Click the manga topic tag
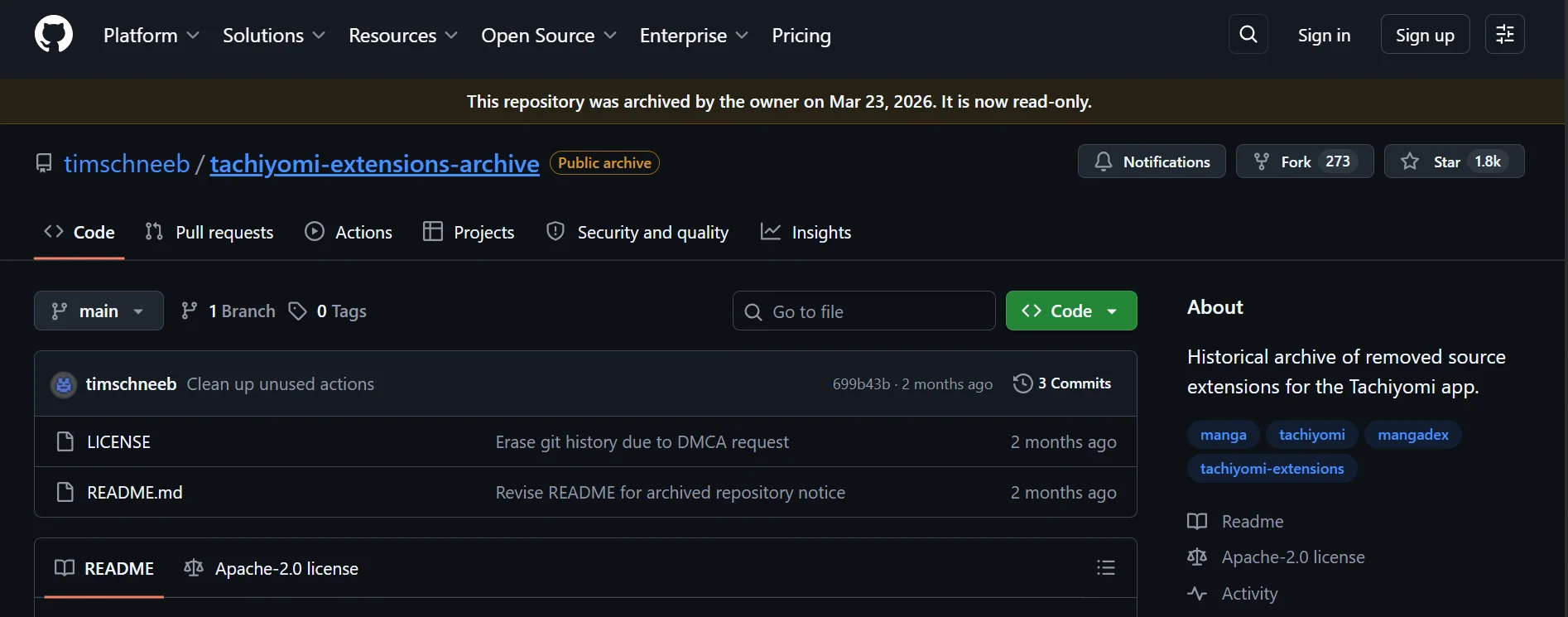This screenshot has width=1568, height=617. click(x=1224, y=435)
